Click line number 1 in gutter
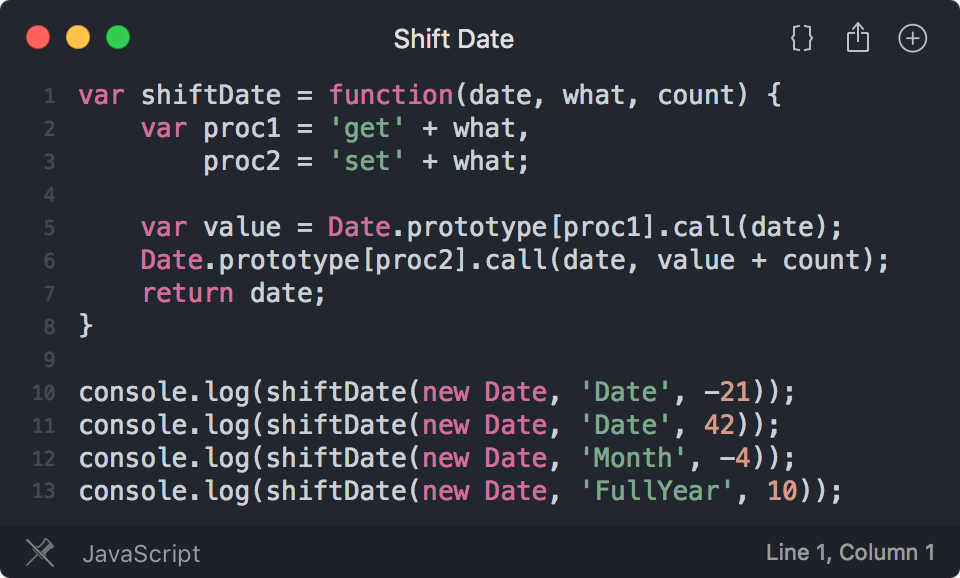The image size is (960, 578). (50, 96)
